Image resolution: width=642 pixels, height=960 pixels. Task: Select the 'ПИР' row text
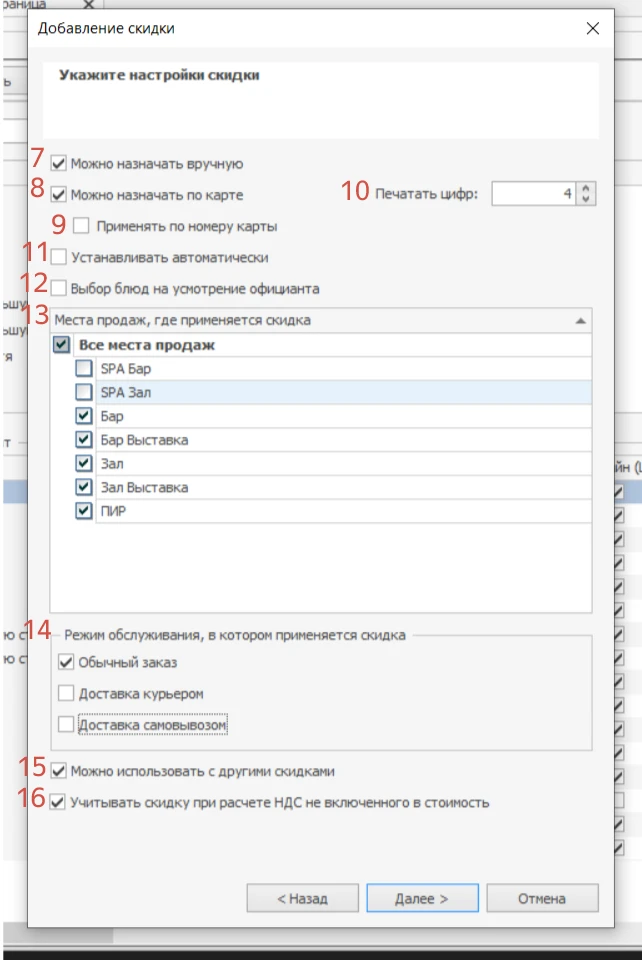tap(113, 511)
